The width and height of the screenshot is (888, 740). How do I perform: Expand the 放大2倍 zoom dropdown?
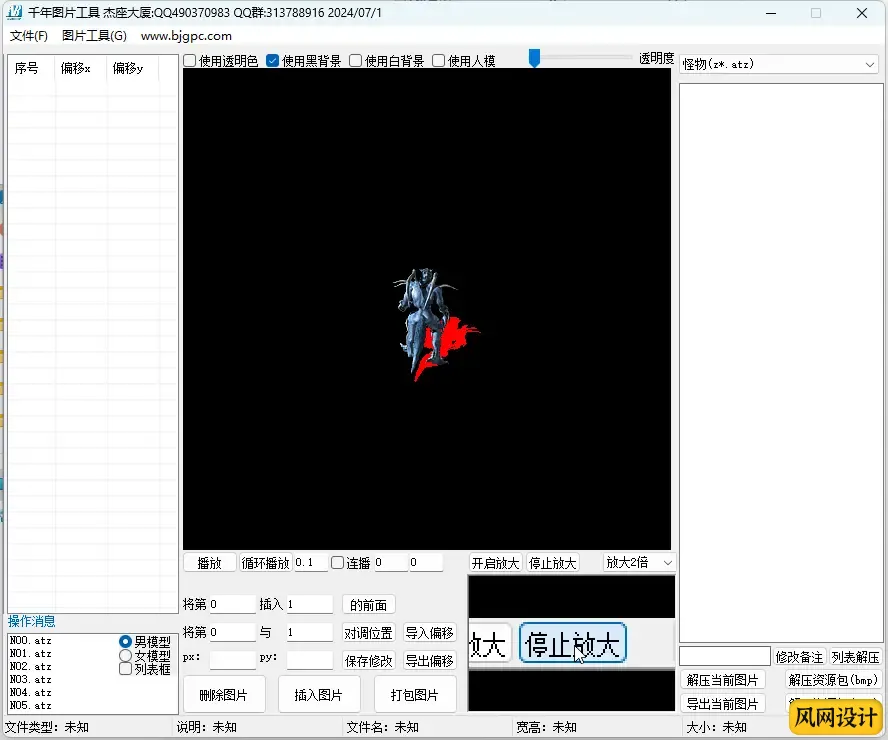point(639,563)
